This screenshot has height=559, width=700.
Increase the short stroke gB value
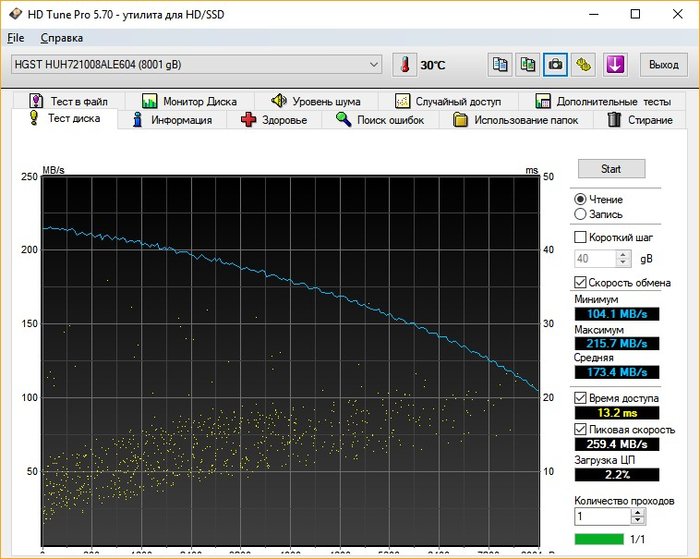tap(623, 254)
